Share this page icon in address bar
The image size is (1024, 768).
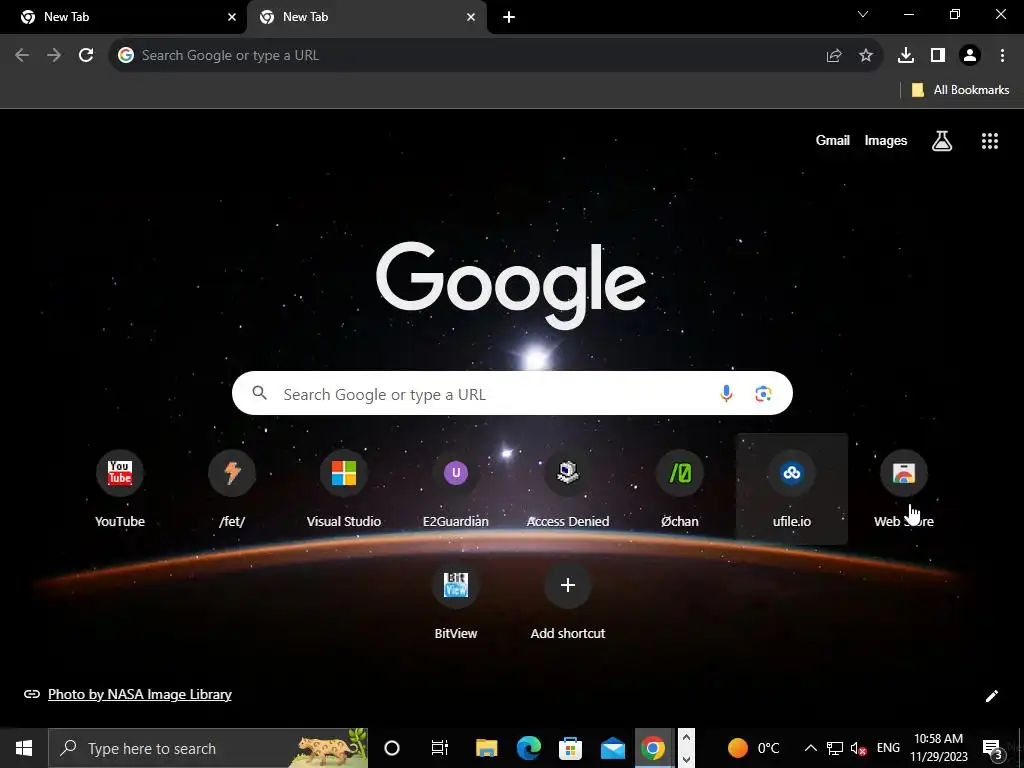click(834, 56)
